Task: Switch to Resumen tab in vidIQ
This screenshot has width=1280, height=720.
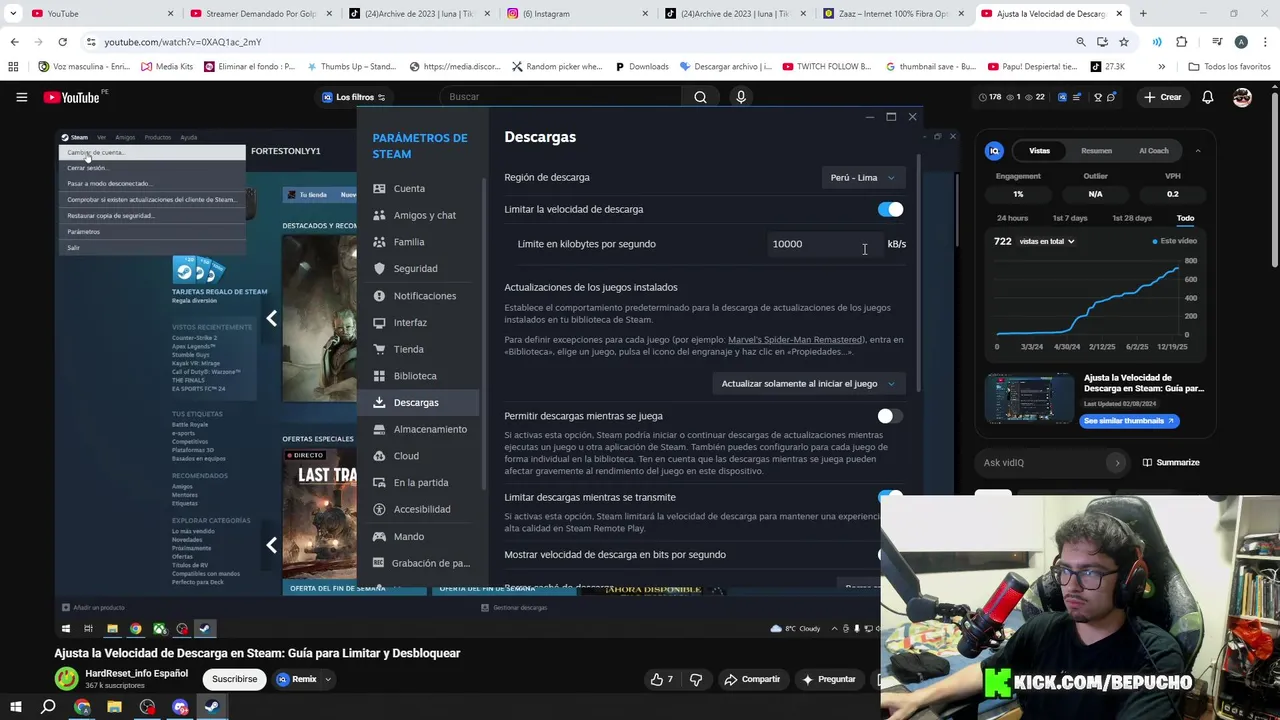Action: (1096, 151)
